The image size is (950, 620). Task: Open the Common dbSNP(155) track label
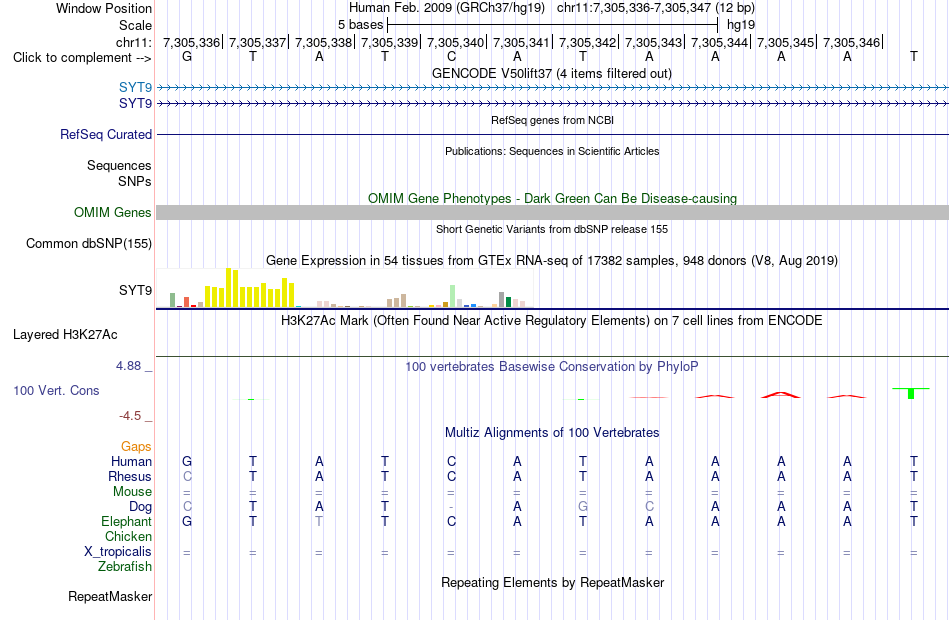coord(88,244)
